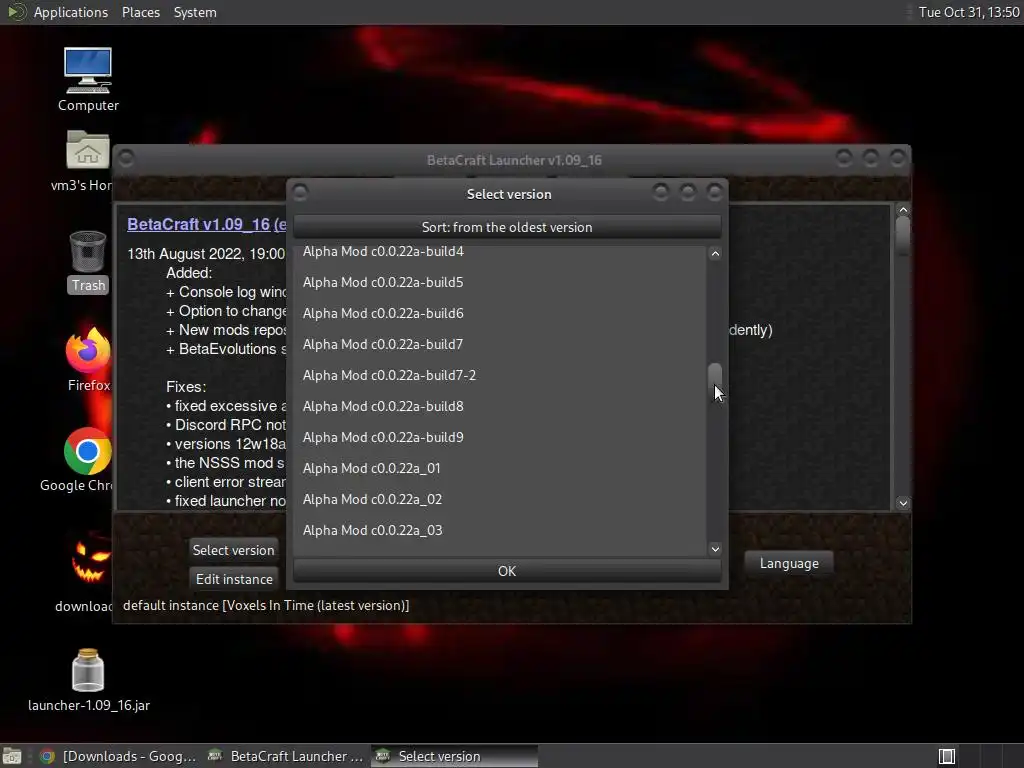Click the show desktop icon in taskbar
Viewport: 1024px width, 768px height.
[12, 756]
